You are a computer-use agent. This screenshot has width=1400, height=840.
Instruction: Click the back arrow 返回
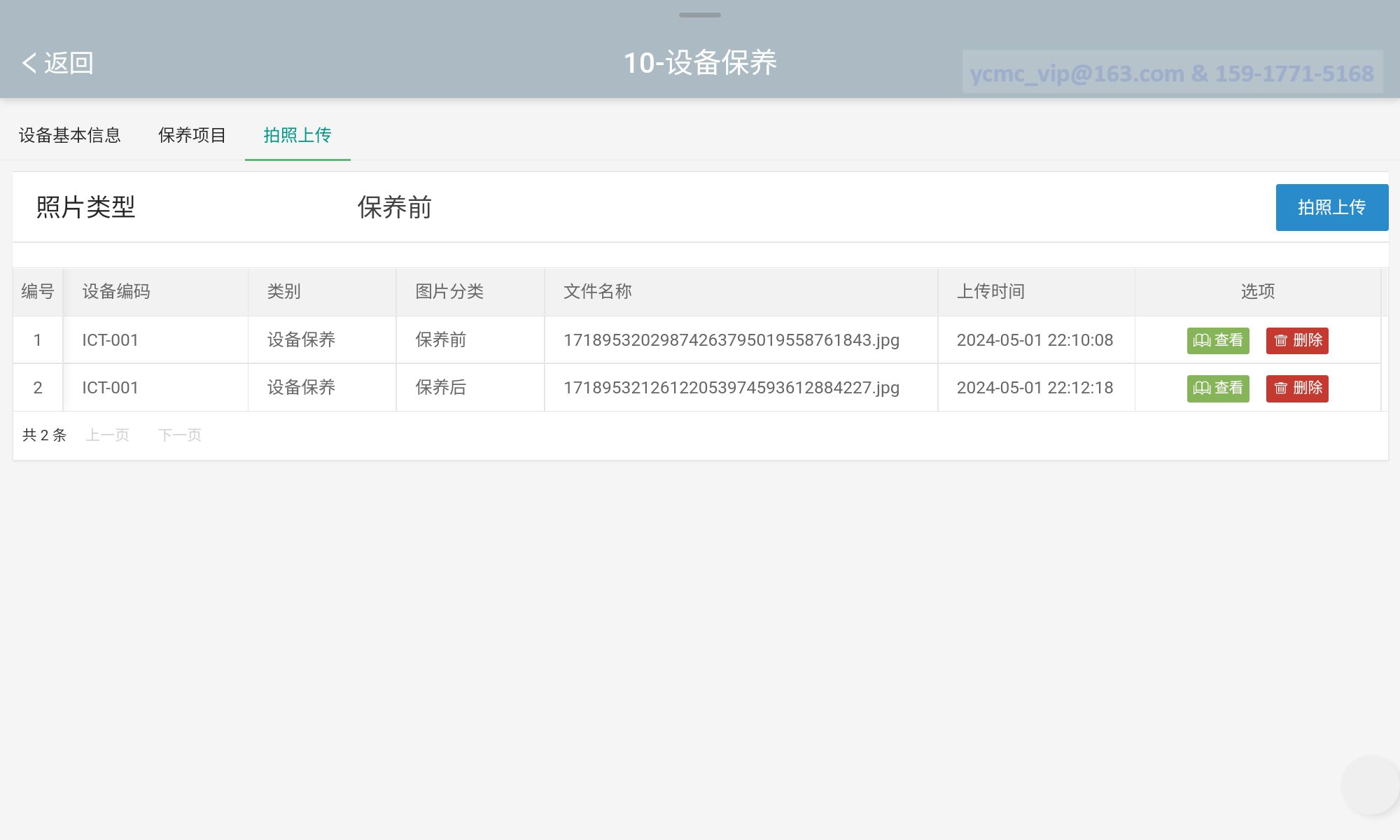57,63
